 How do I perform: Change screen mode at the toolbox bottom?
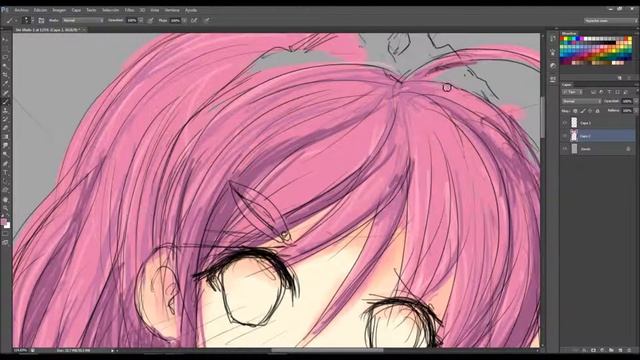click(x=5, y=243)
